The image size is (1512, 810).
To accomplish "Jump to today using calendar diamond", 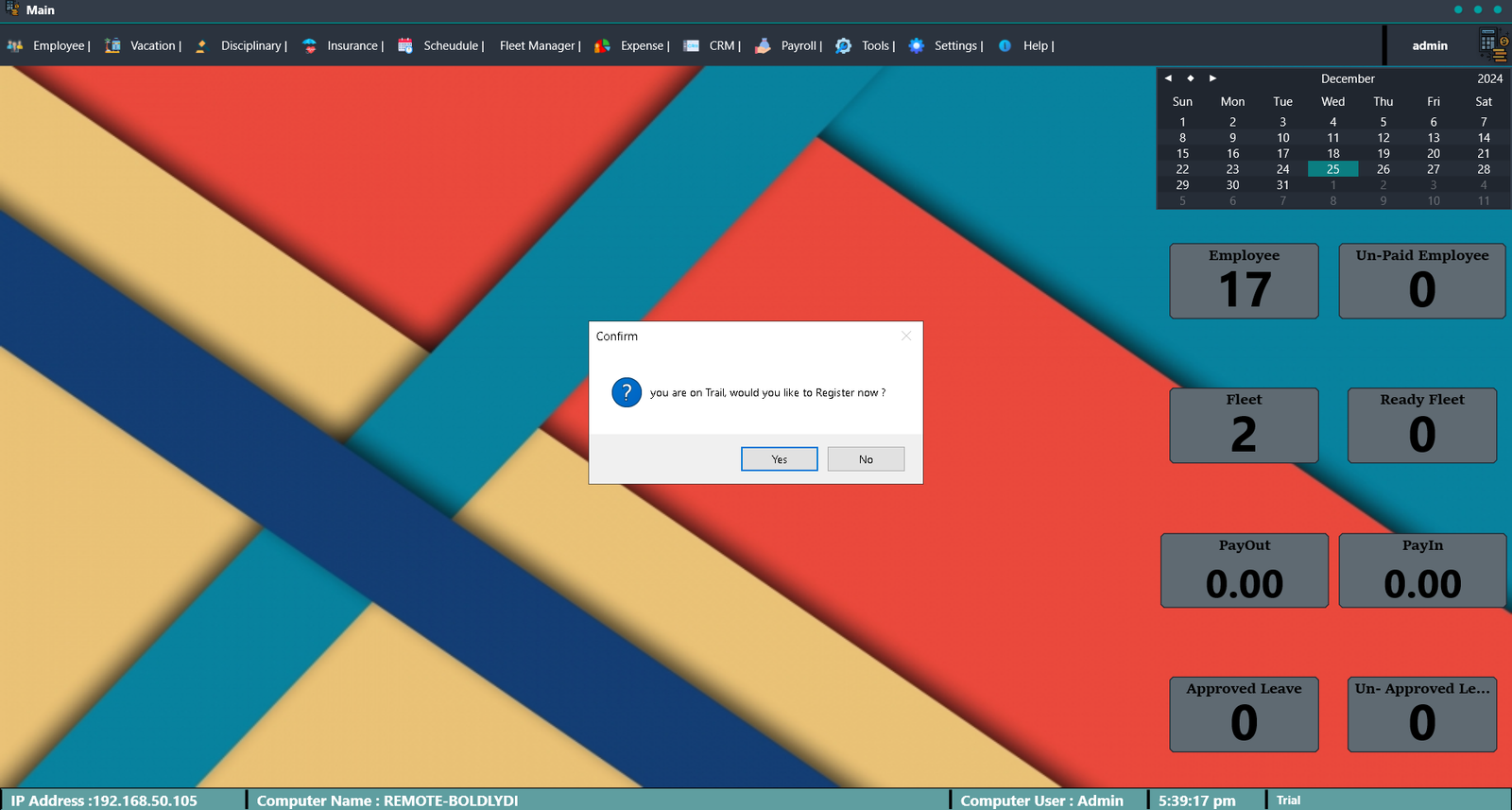I will tap(1190, 78).
